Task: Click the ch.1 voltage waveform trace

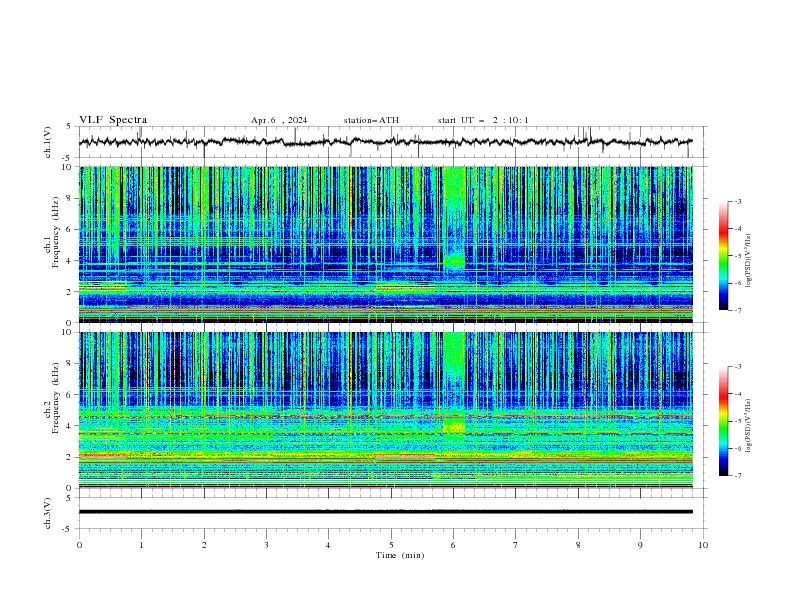Action: pyautogui.click(x=385, y=142)
